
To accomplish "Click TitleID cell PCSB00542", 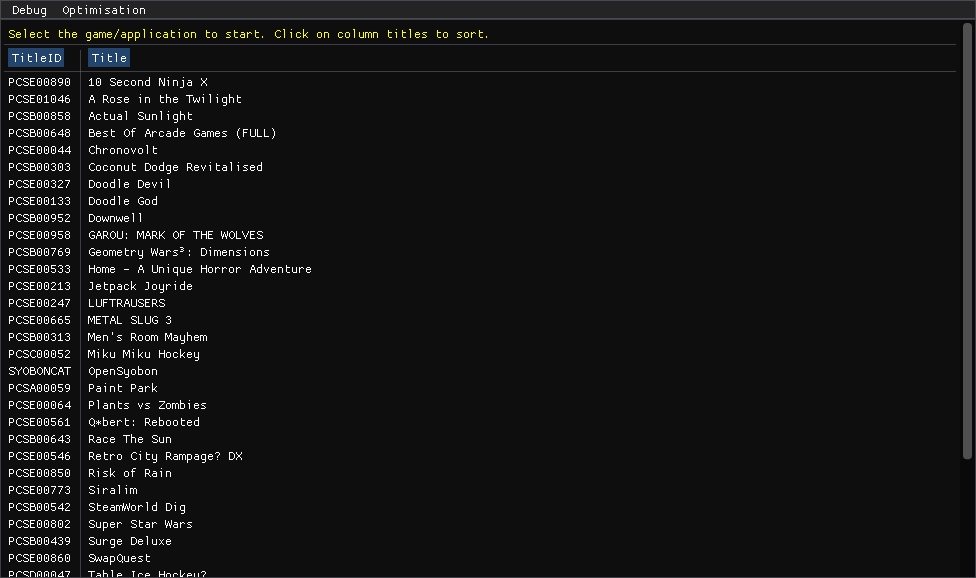I will click(x=40, y=507).
